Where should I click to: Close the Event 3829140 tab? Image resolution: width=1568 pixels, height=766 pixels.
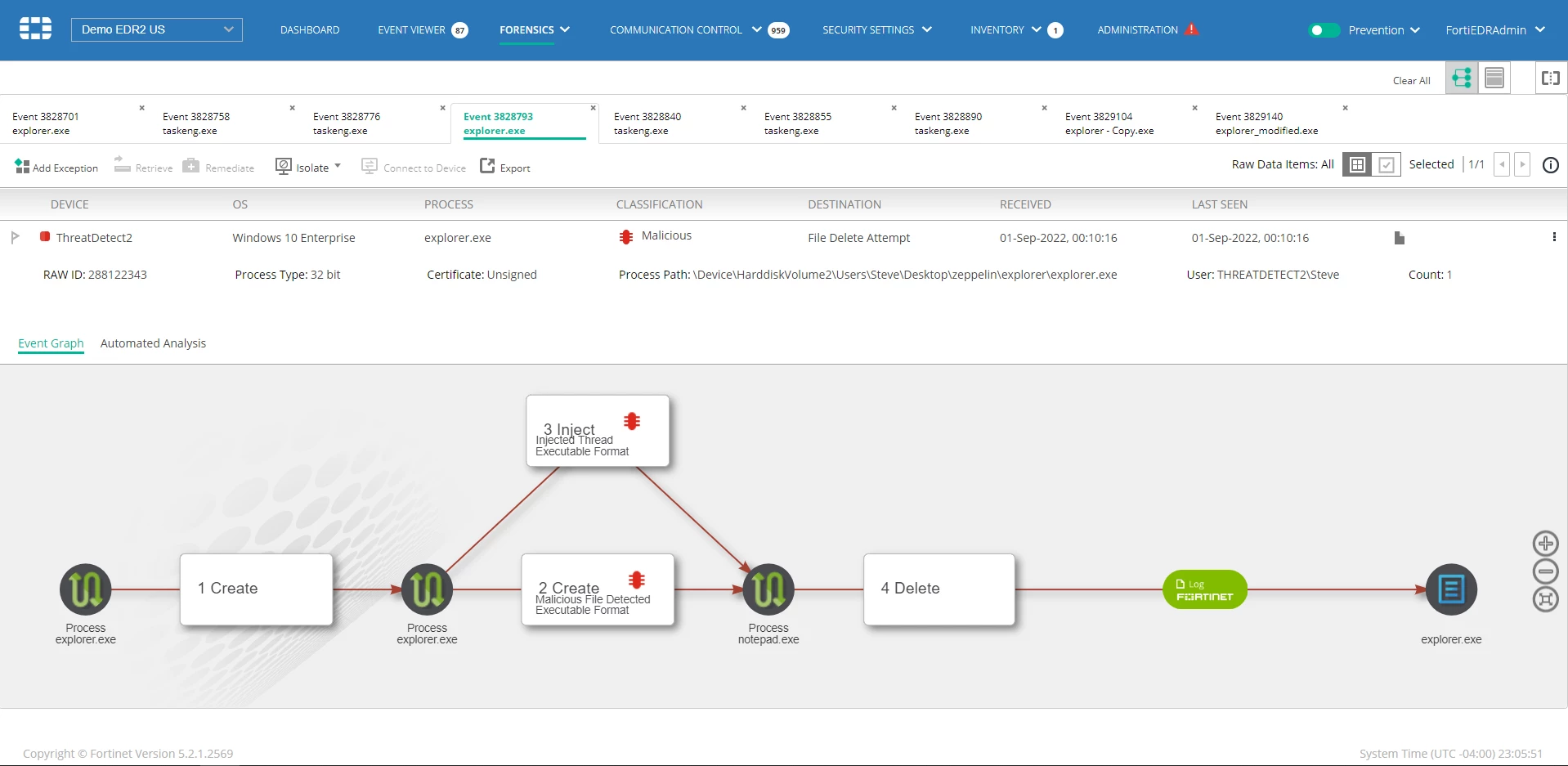1346,108
